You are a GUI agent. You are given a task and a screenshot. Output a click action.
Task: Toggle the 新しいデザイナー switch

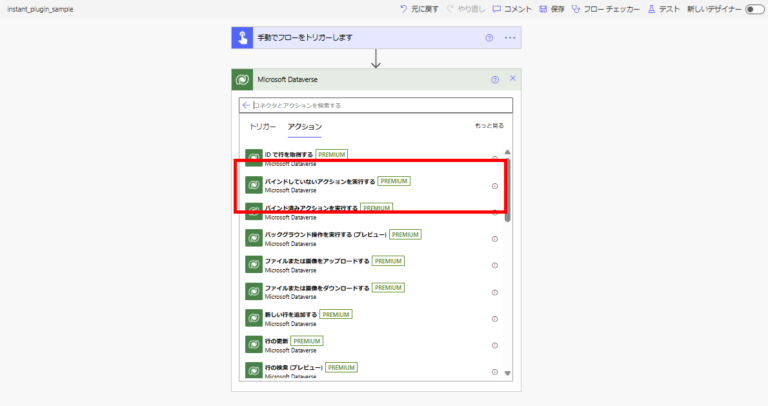pos(755,9)
